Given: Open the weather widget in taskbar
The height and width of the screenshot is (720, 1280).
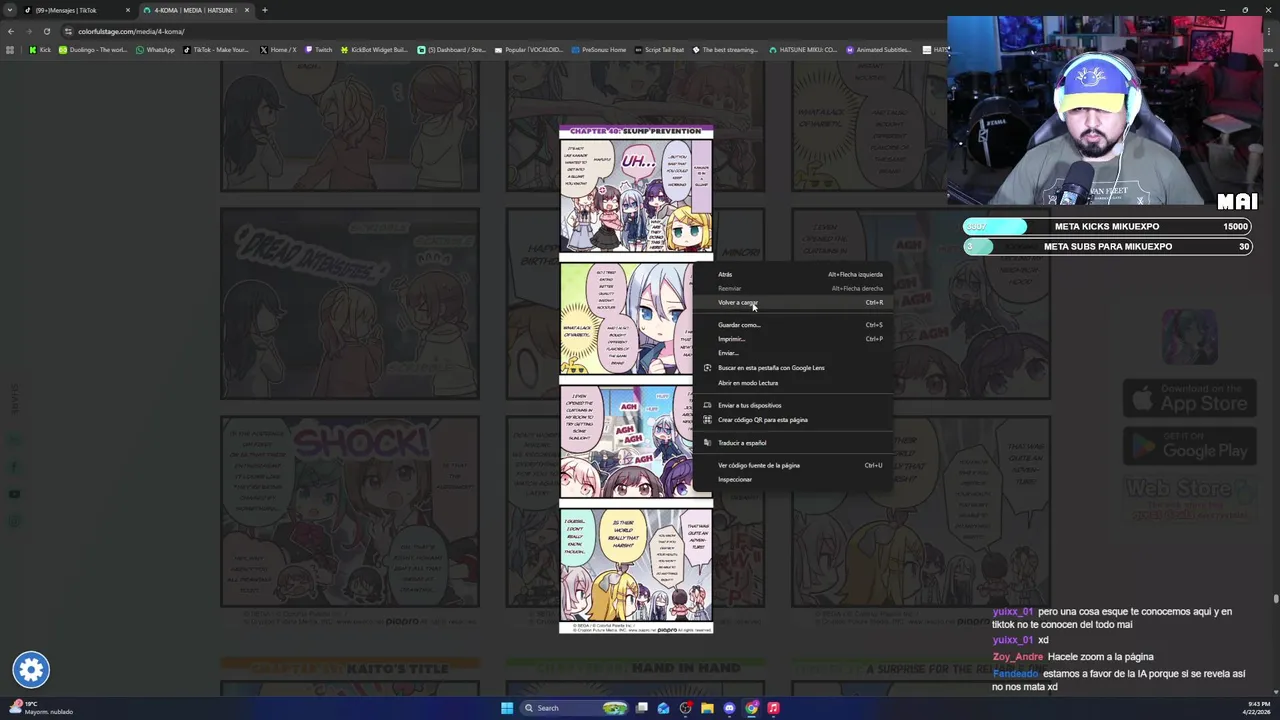Looking at the screenshot, I should point(40,708).
